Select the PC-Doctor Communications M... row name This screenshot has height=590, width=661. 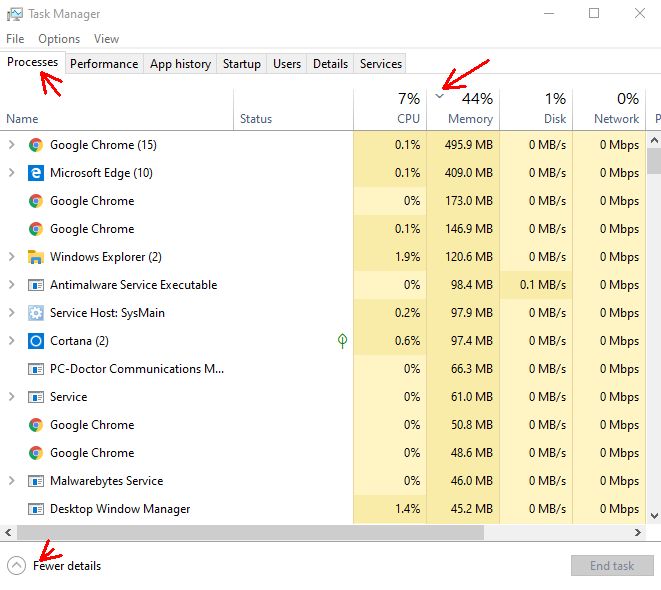(137, 369)
